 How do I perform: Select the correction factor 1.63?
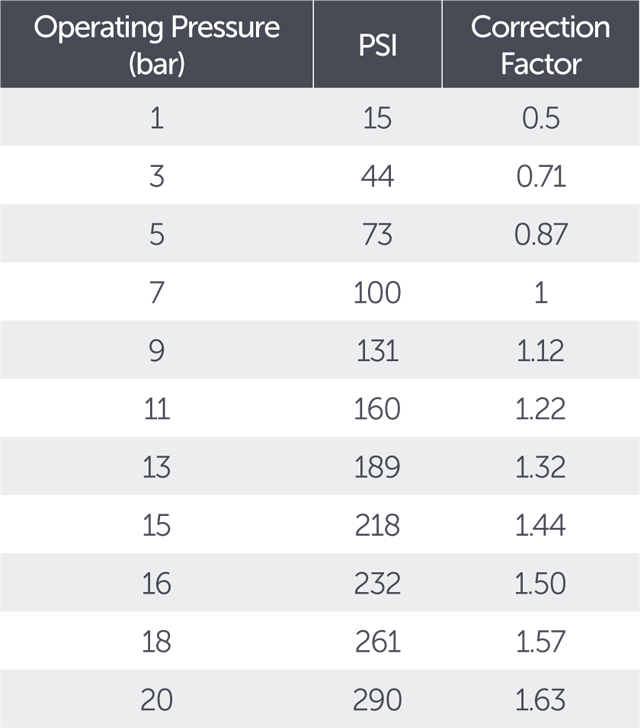click(x=541, y=700)
